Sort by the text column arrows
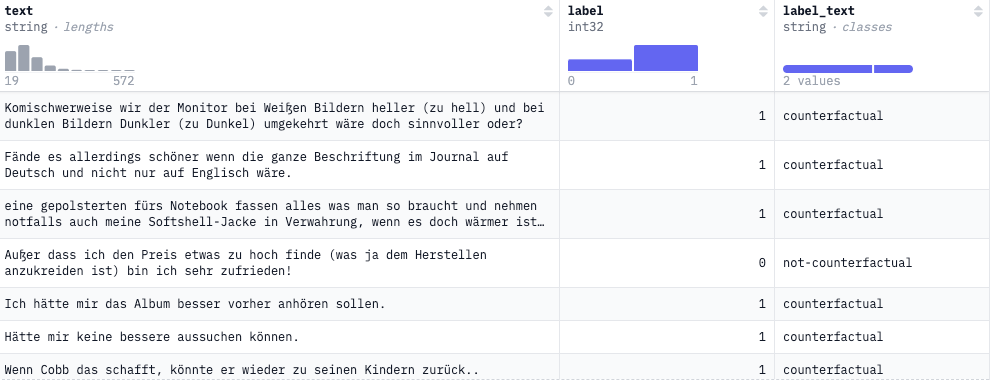This screenshot has height=380, width=990. tap(548, 11)
